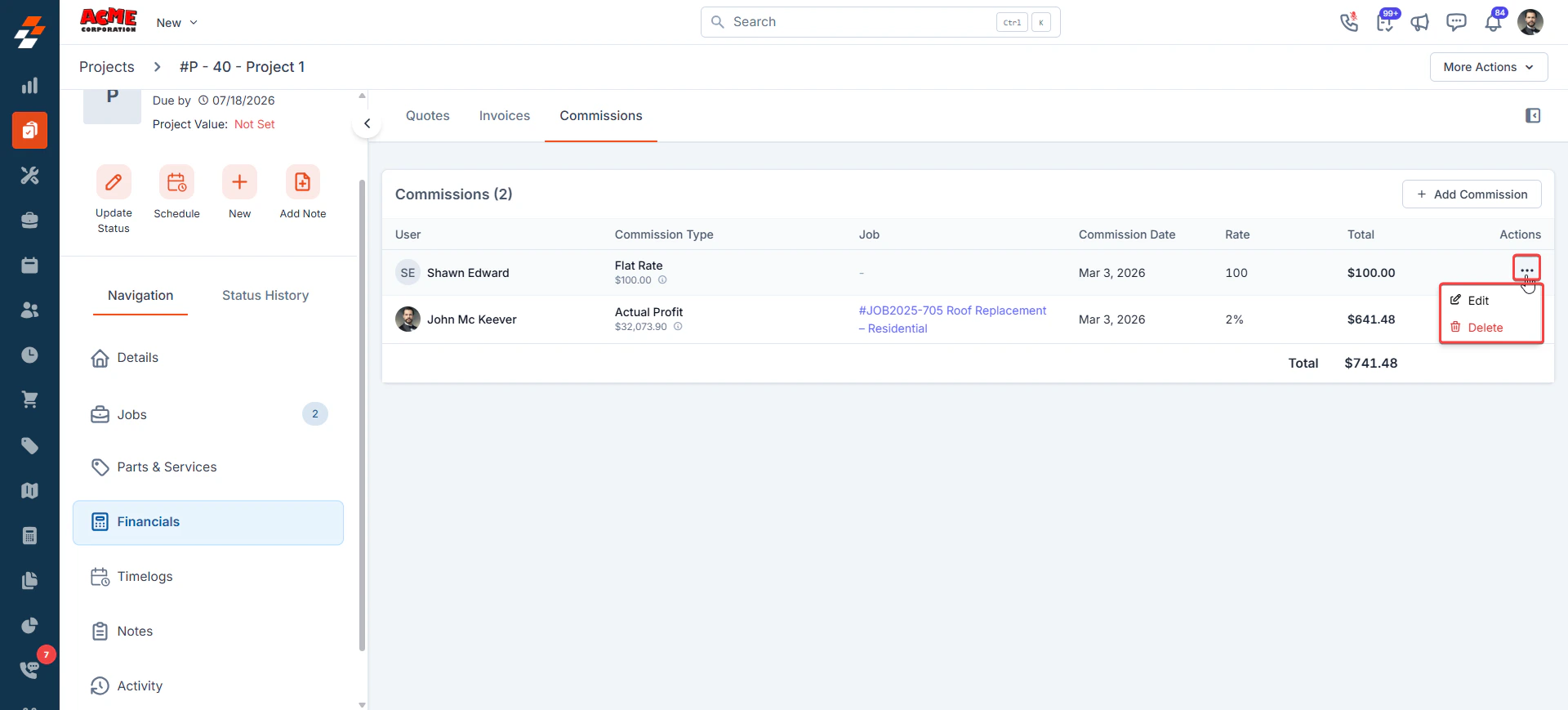Open Jobs in navigation list
This screenshot has width=1568, height=710.
[208, 414]
